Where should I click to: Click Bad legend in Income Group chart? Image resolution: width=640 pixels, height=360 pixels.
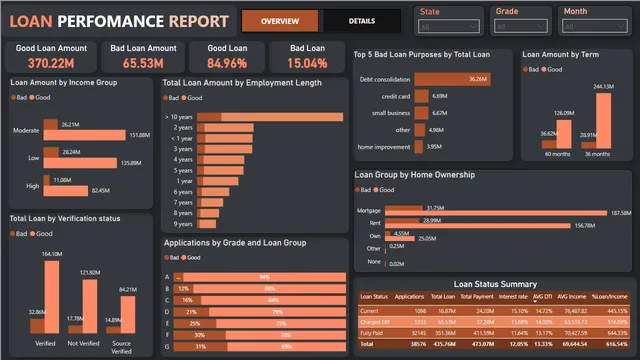(x=19, y=98)
